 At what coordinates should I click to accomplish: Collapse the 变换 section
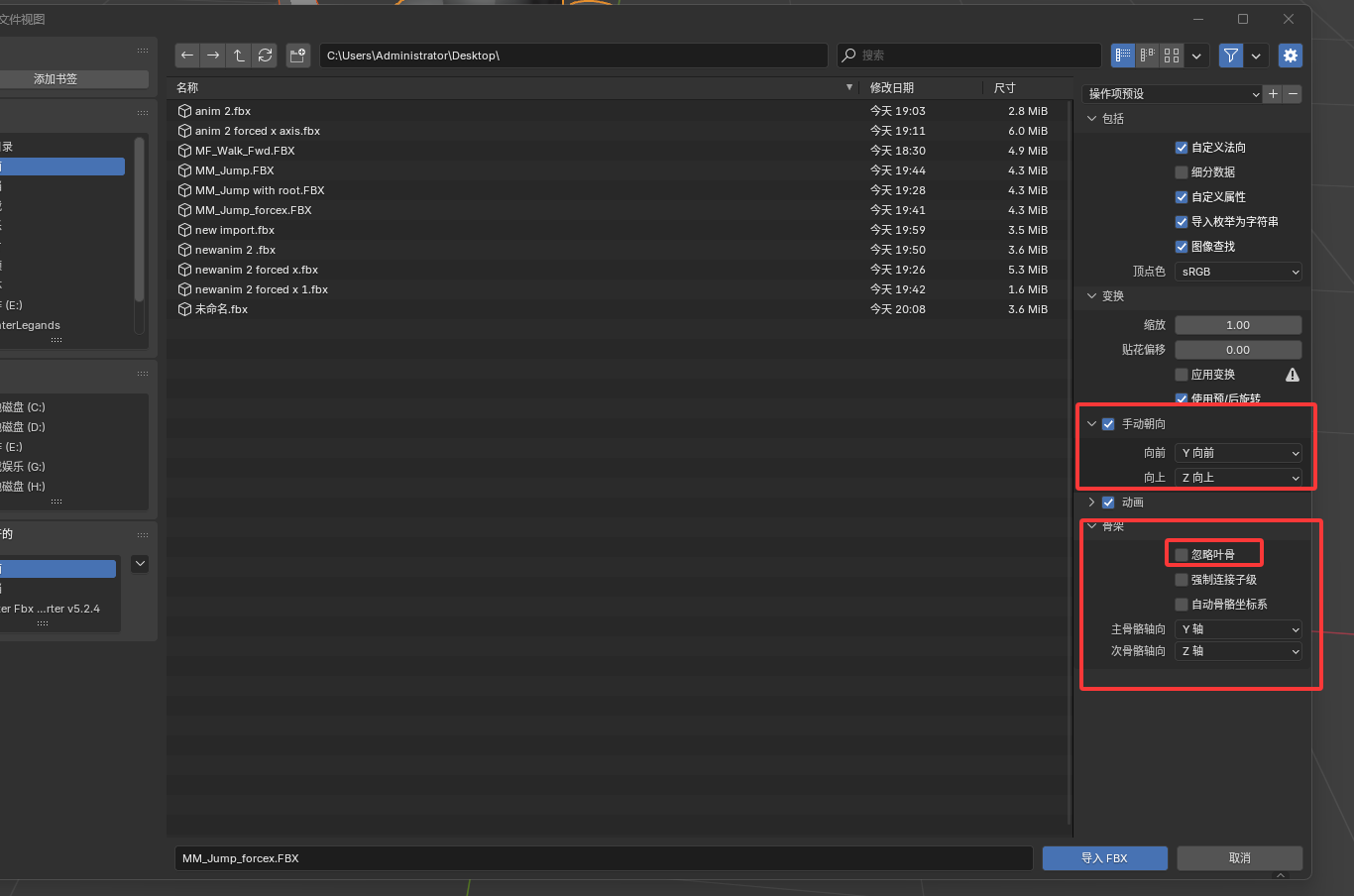coord(1092,296)
